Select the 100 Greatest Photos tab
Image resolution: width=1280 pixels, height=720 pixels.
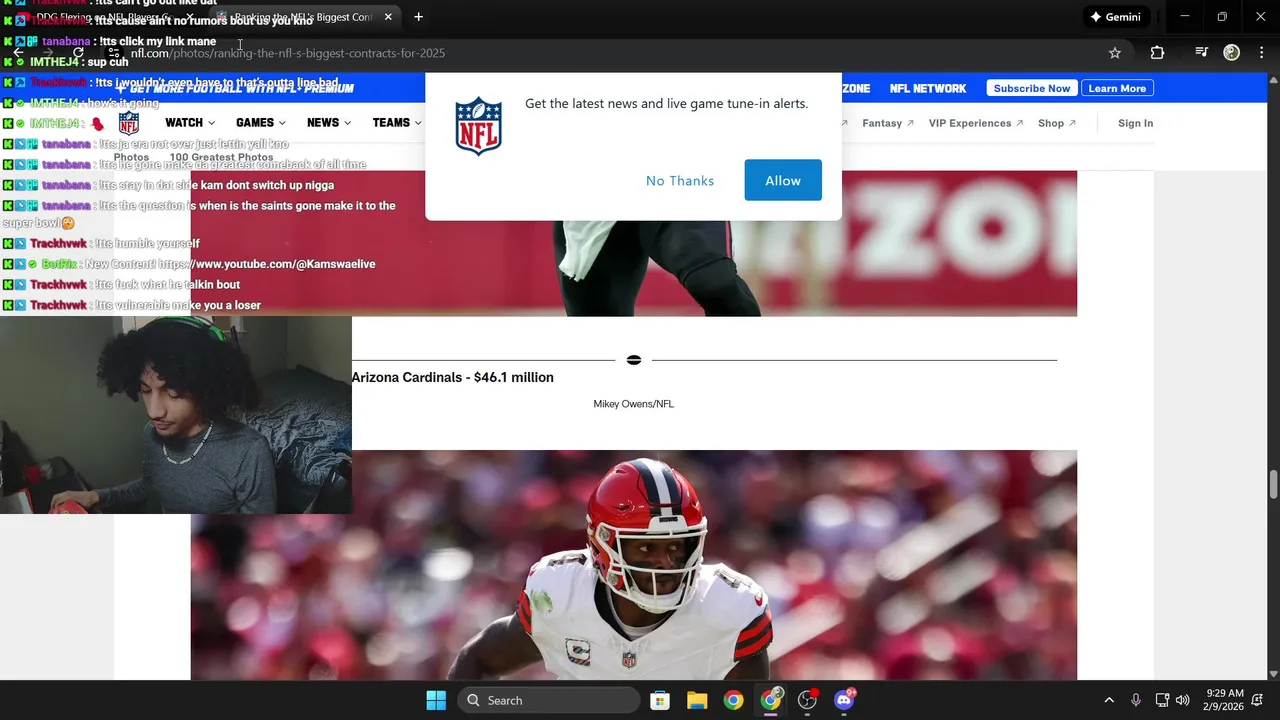click(221, 157)
